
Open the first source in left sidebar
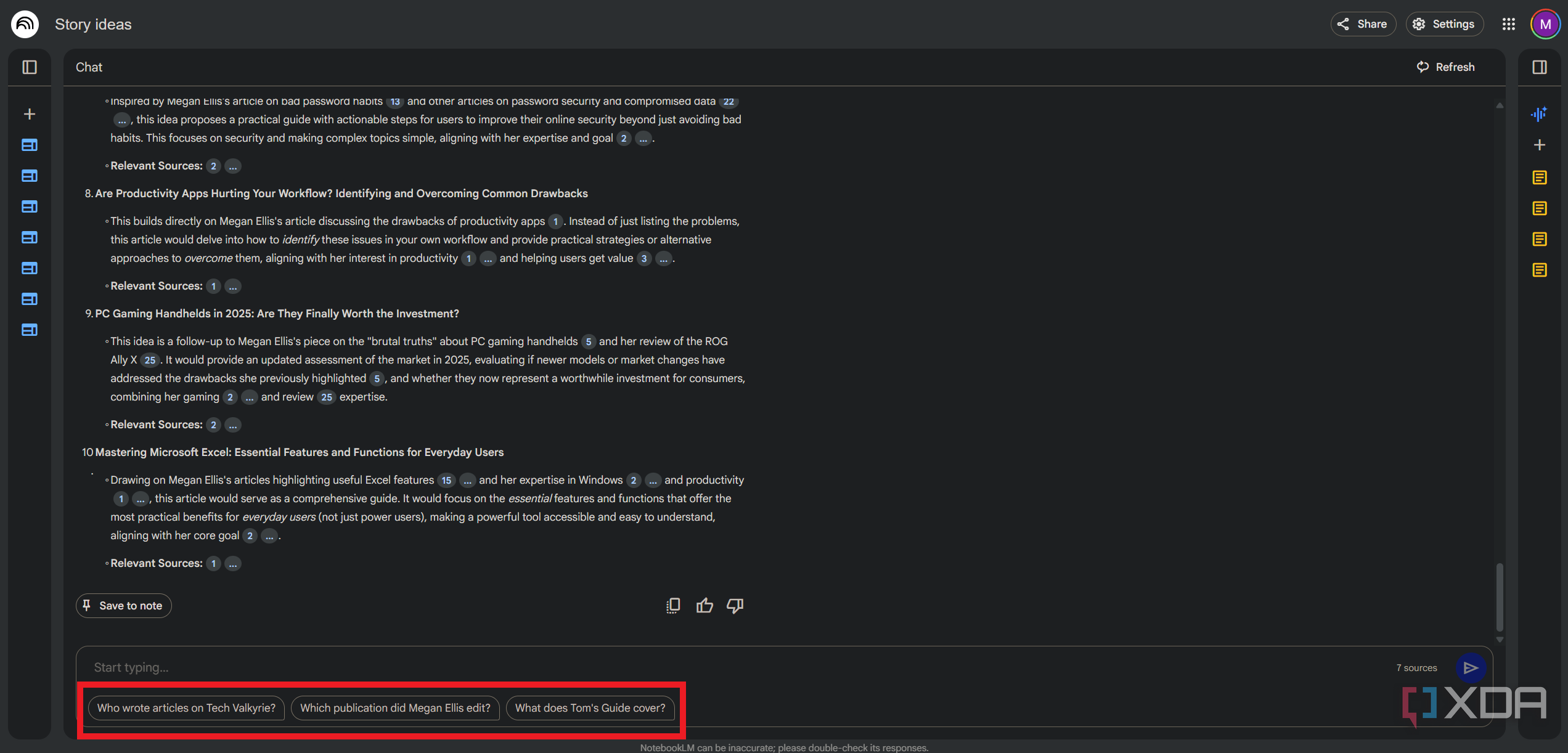(x=30, y=145)
